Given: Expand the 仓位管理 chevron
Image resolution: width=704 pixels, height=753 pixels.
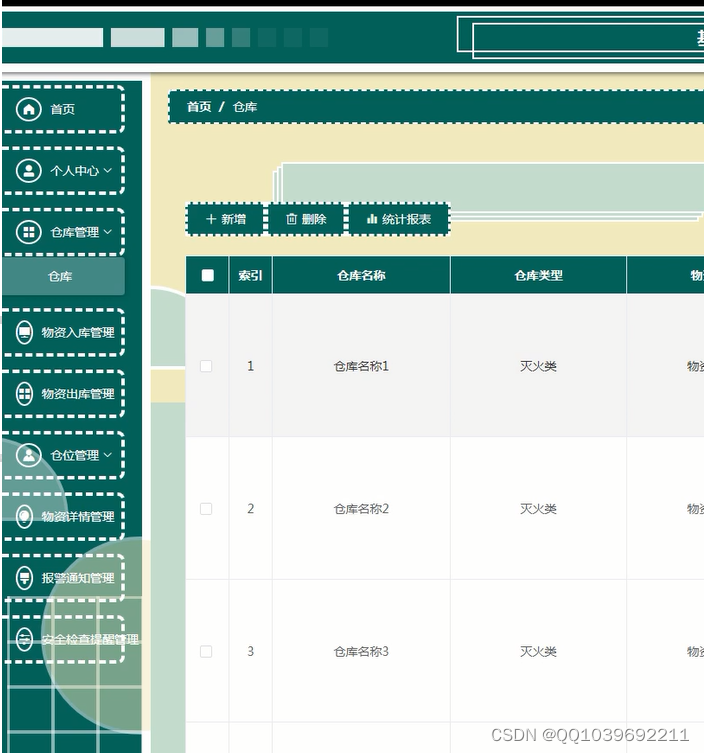Looking at the screenshot, I should (108, 455).
